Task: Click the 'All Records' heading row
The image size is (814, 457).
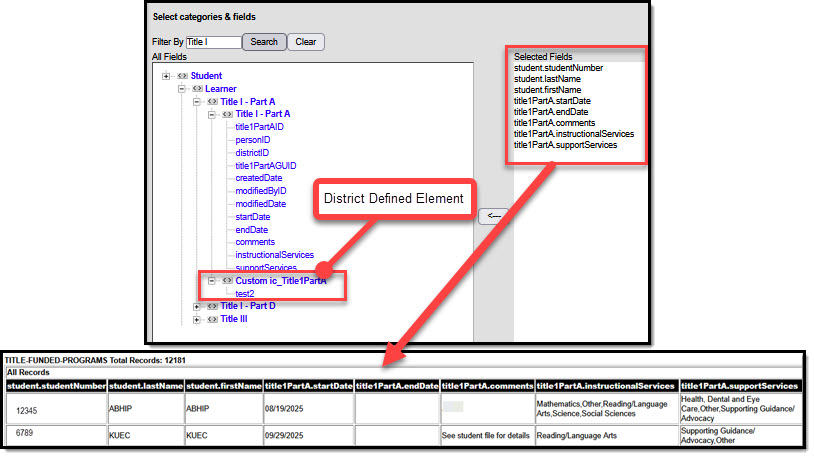Action: tap(404, 372)
